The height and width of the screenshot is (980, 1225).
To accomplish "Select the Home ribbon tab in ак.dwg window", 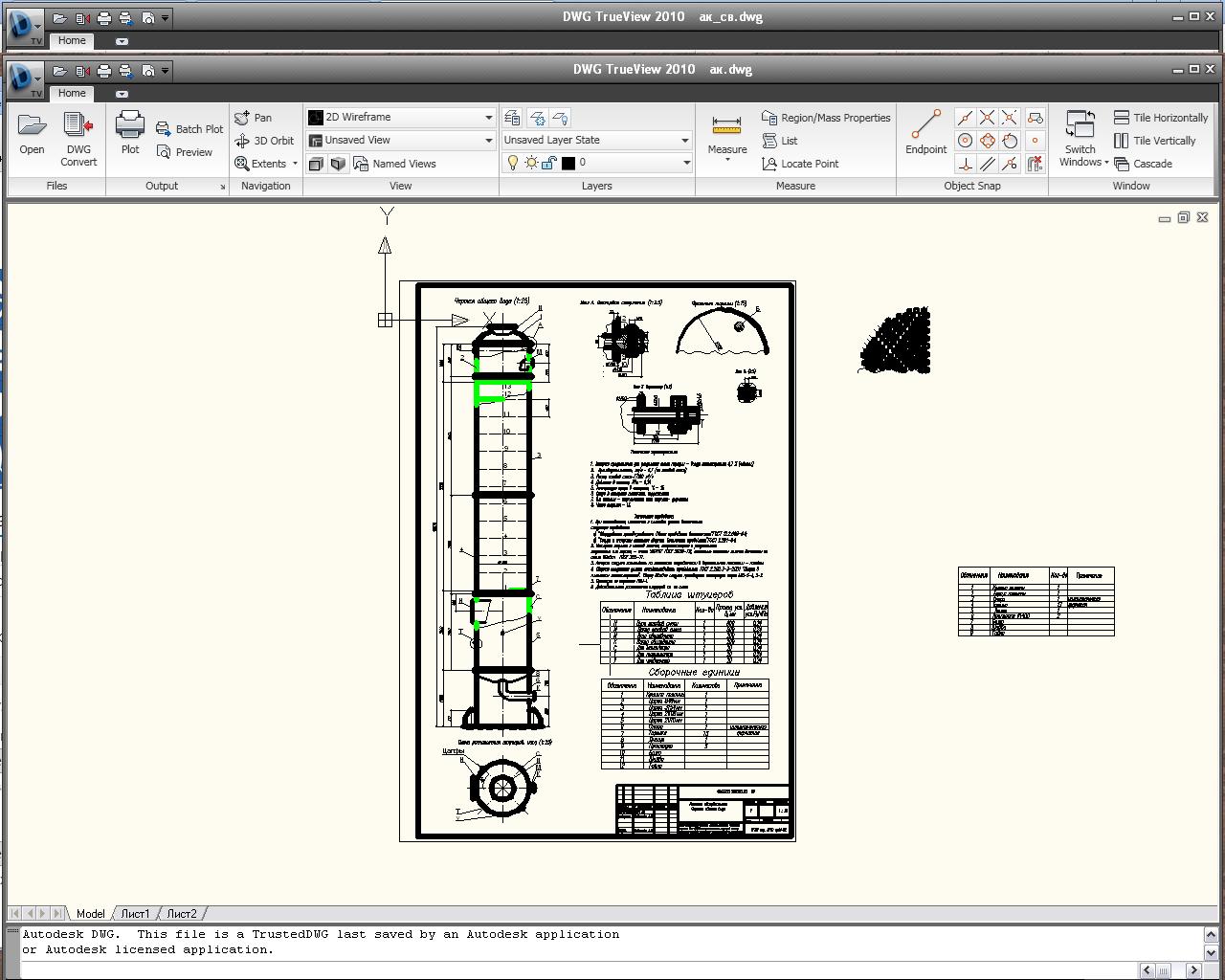I will pos(72,93).
